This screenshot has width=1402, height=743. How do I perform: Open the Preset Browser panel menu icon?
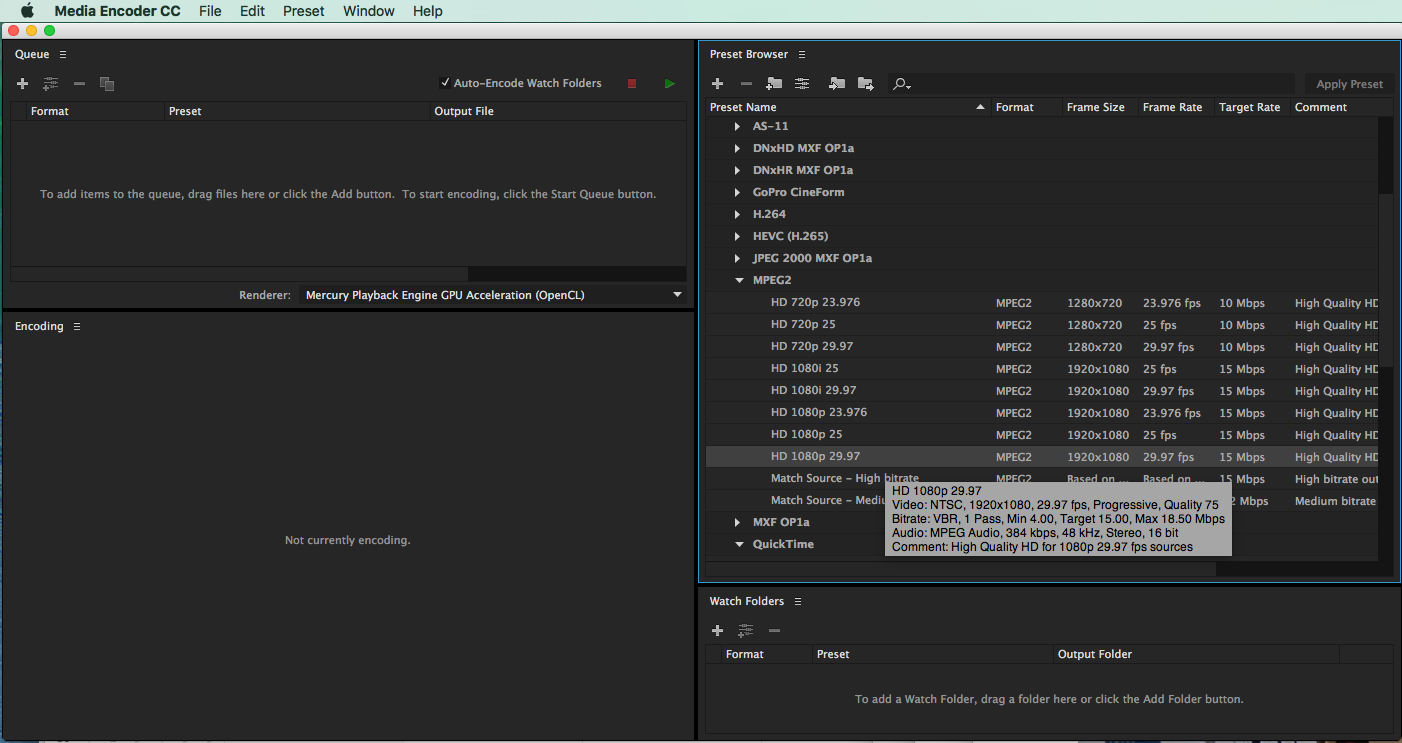tap(802, 54)
